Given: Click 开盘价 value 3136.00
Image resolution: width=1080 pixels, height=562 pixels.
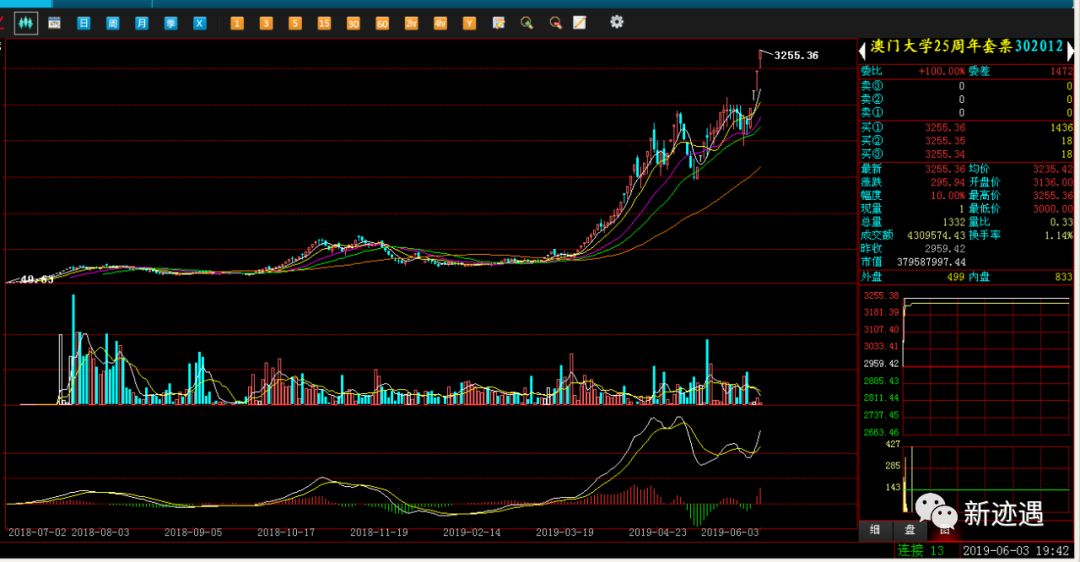Looking at the screenshot, I should 1052,183.
